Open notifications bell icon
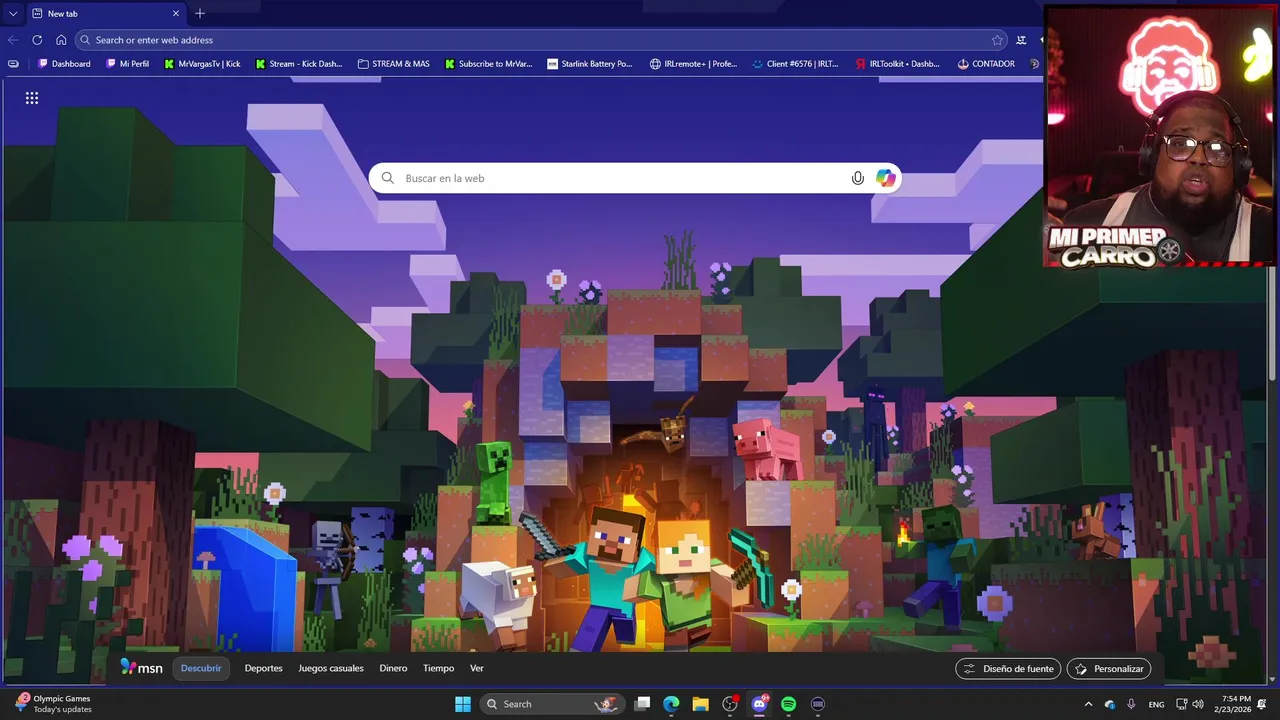Image resolution: width=1280 pixels, height=720 pixels. coord(1263,704)
